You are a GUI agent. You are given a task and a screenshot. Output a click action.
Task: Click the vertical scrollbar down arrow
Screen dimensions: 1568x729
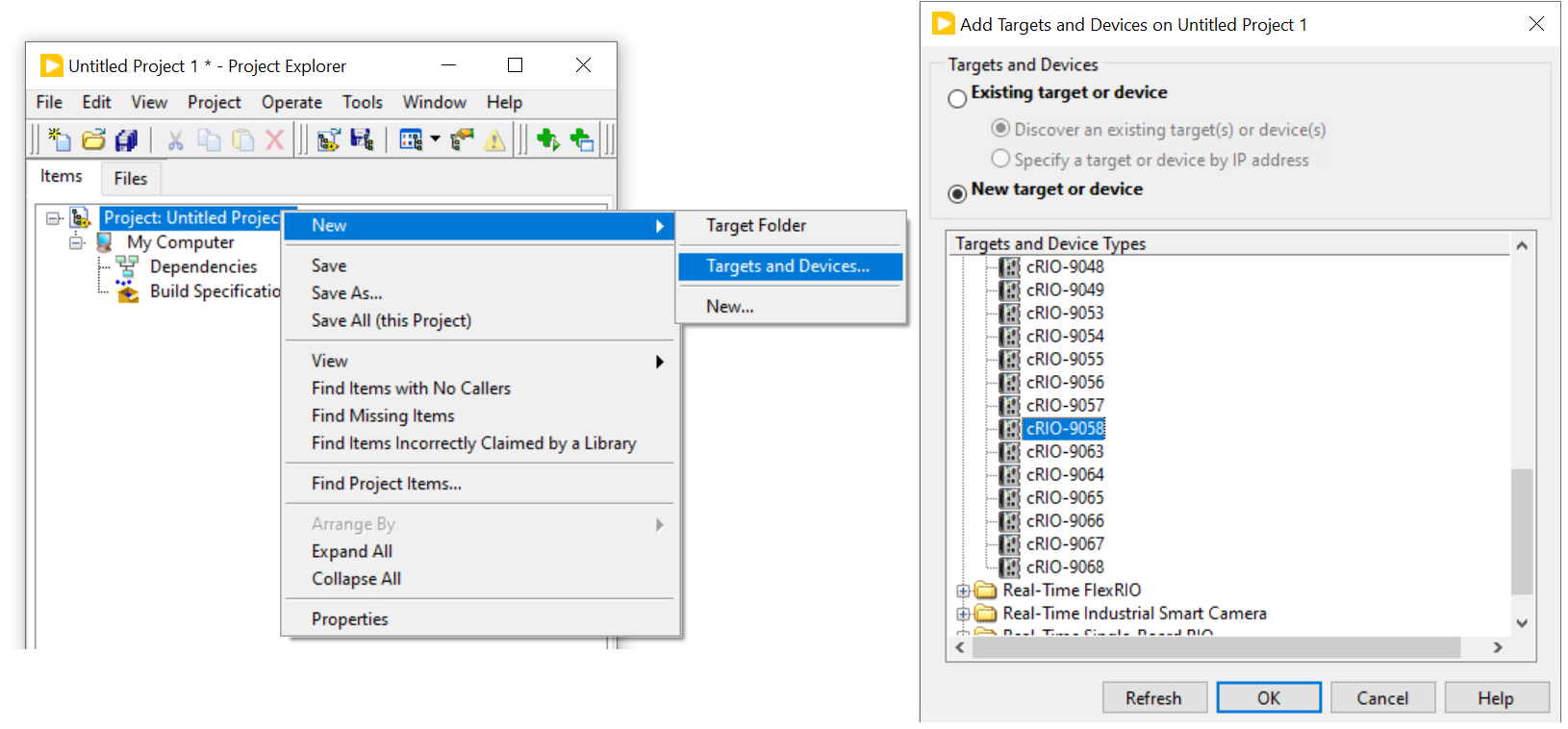pyautogui.click(x=1522, y=622)
